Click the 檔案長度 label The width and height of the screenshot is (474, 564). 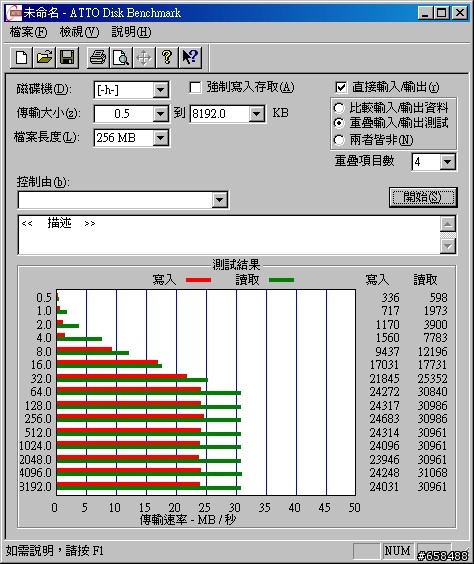[x=46, y=137]
